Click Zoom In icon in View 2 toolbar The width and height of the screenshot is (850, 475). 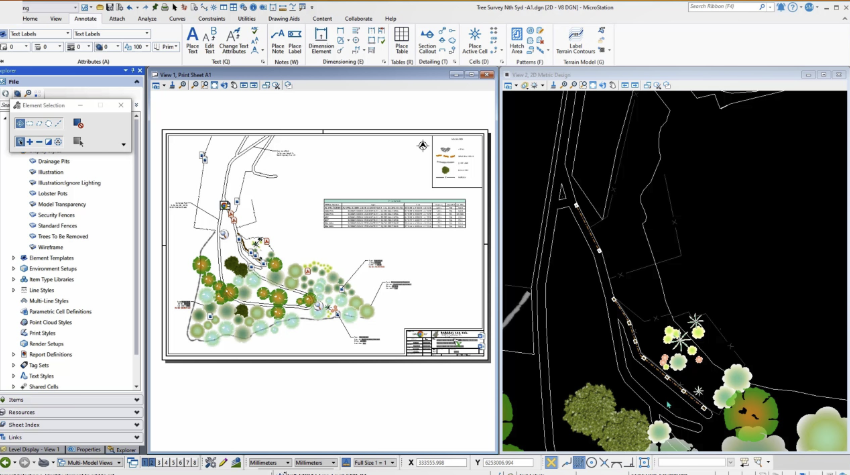pyautogui.click(x=564, y=85)
